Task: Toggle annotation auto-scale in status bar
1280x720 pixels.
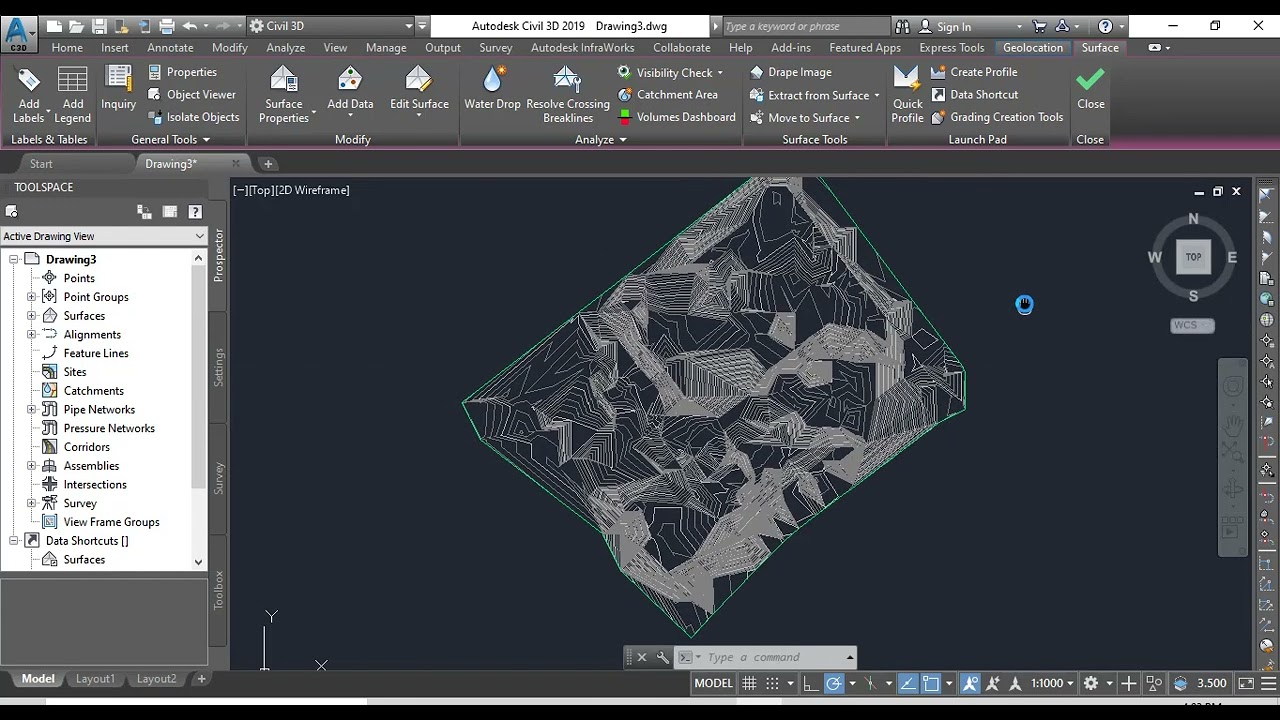Action: pos(993,683)
